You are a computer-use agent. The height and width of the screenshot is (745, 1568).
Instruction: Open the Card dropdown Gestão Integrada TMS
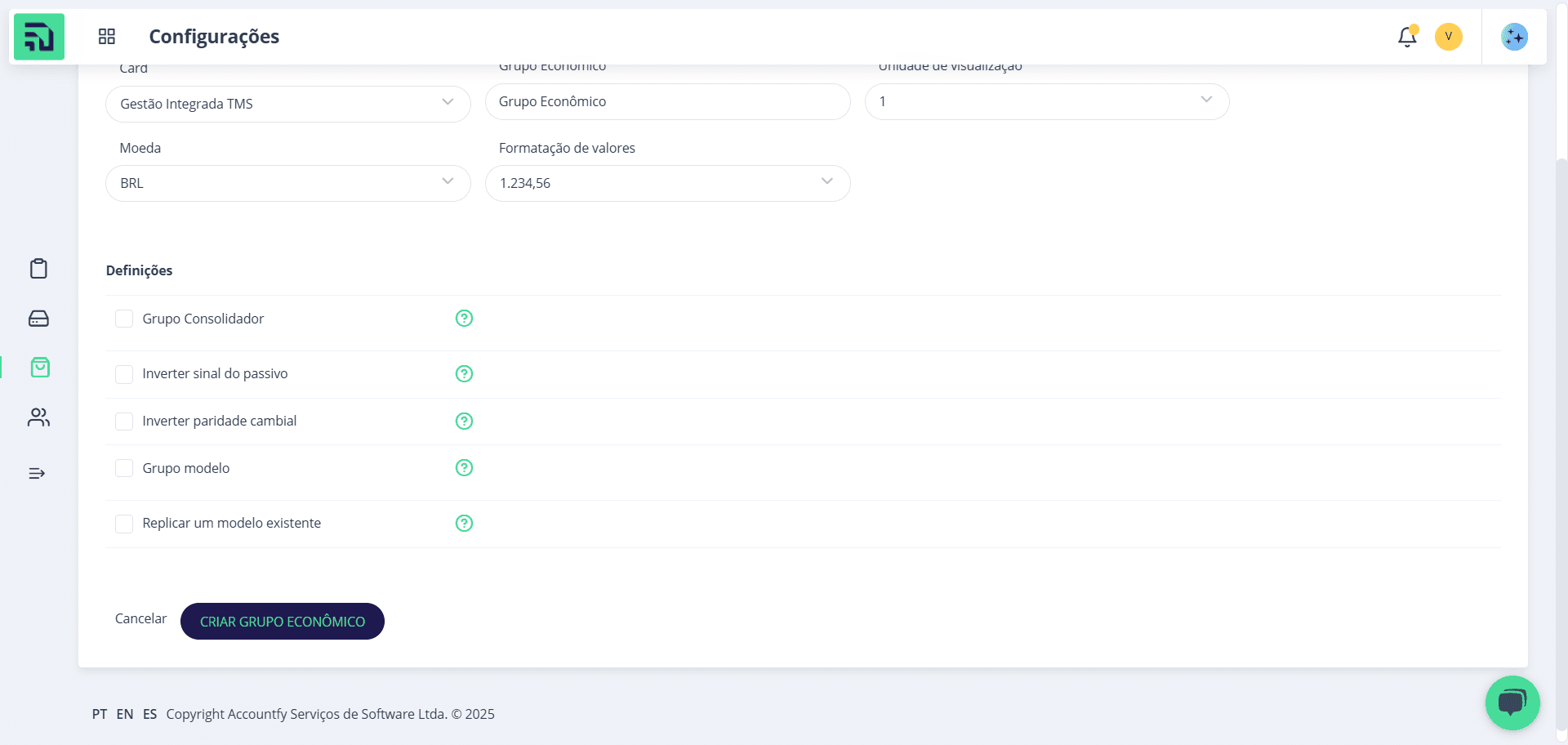(288, 104)
